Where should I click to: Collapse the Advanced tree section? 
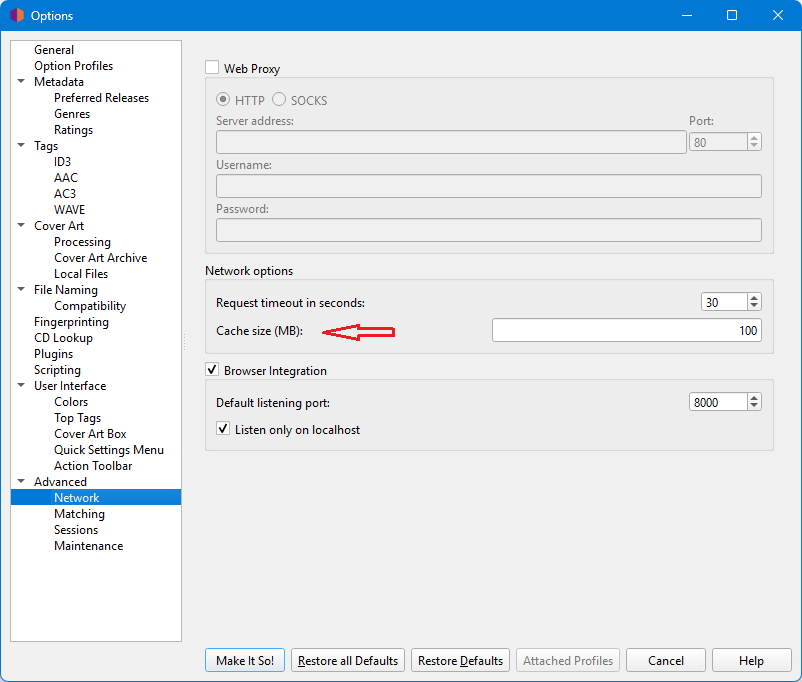(21, 482)
